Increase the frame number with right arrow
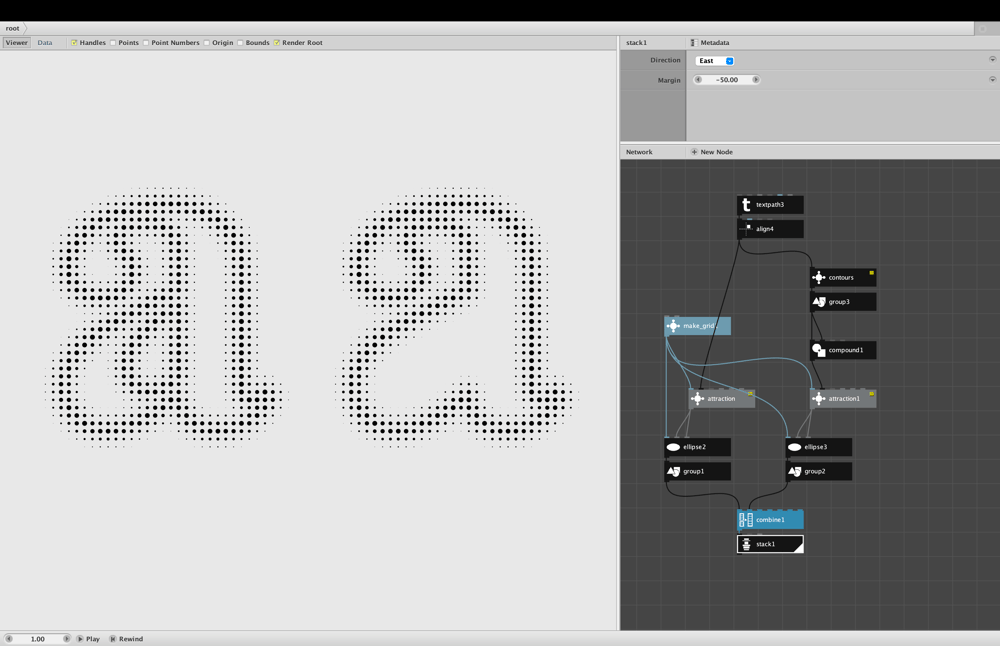This screenshot has height=646, width=1000. click(x=66, y=638)
